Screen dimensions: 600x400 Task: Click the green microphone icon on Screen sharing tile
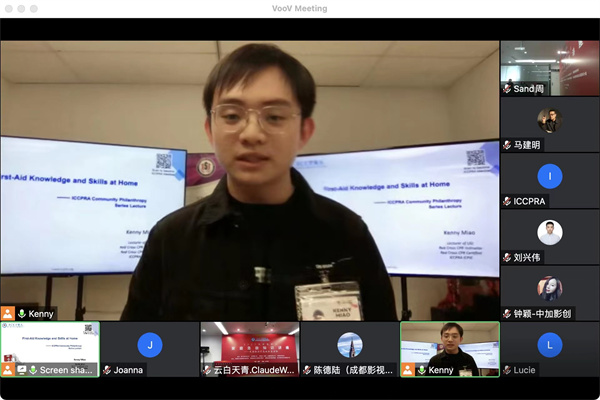tap(33, 370)
